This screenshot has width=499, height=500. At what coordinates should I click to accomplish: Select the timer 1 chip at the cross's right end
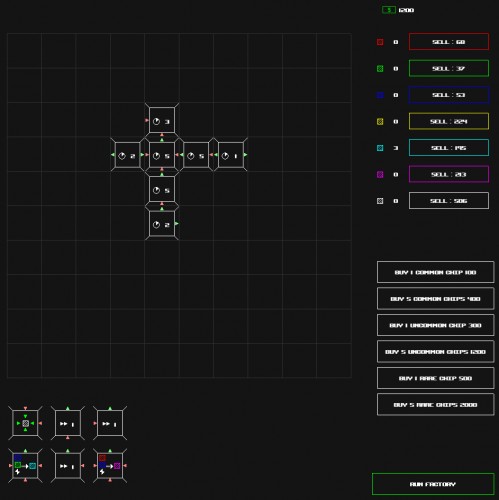[x=231, y=155]
